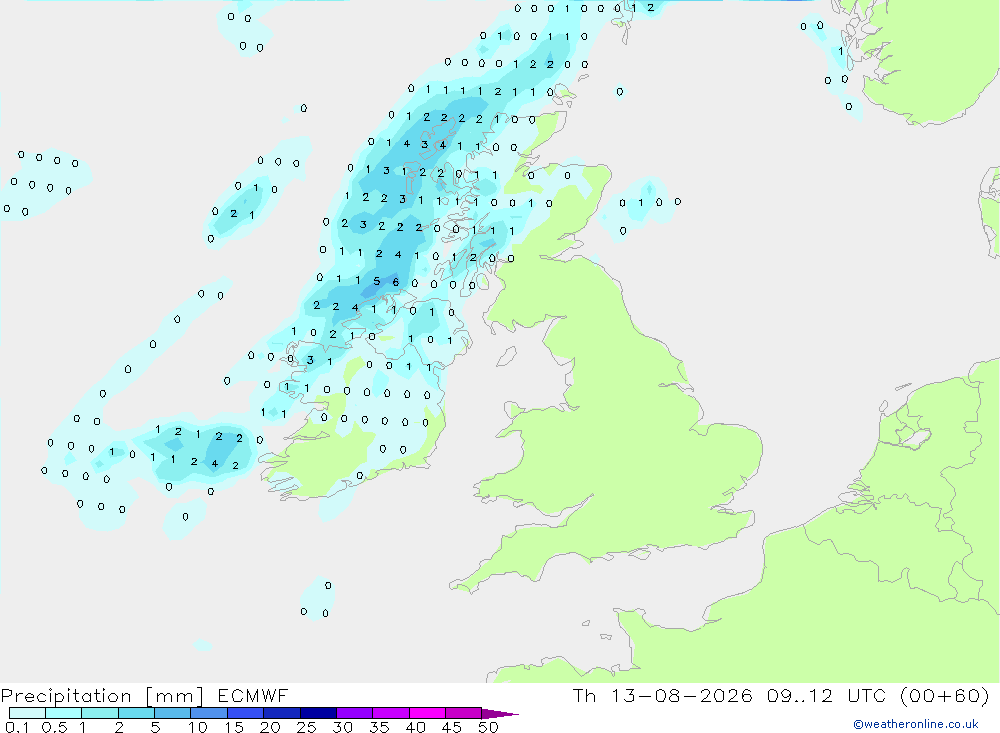This screenshot has height=733, width=1000.
Task: Click the 'Precipitation [mm]' title text
Action: tap(102, 696)
